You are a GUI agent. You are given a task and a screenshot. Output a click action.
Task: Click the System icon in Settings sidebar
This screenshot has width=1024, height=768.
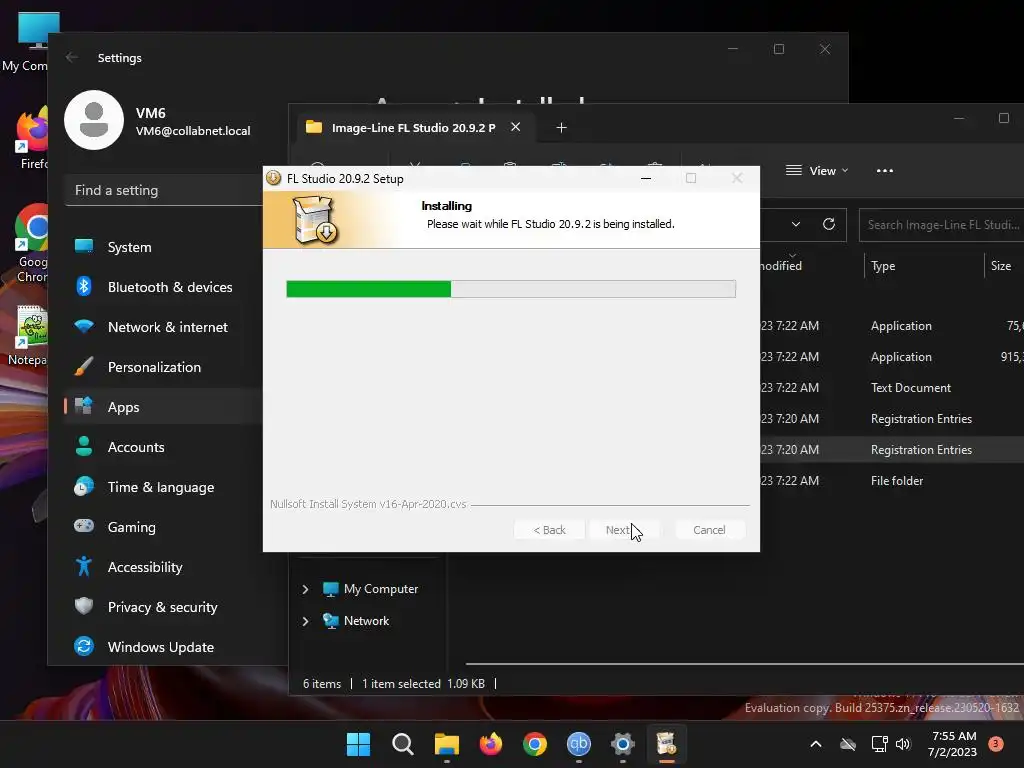pyautogui.click(x=84, y=246)
